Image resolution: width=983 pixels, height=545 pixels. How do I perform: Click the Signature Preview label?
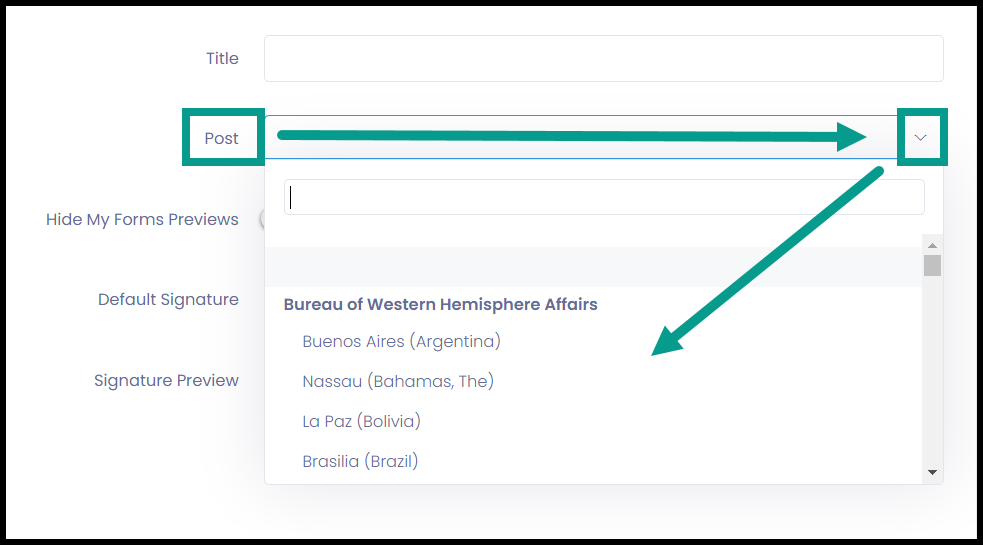pyautogui.click(x=166, y=380)
